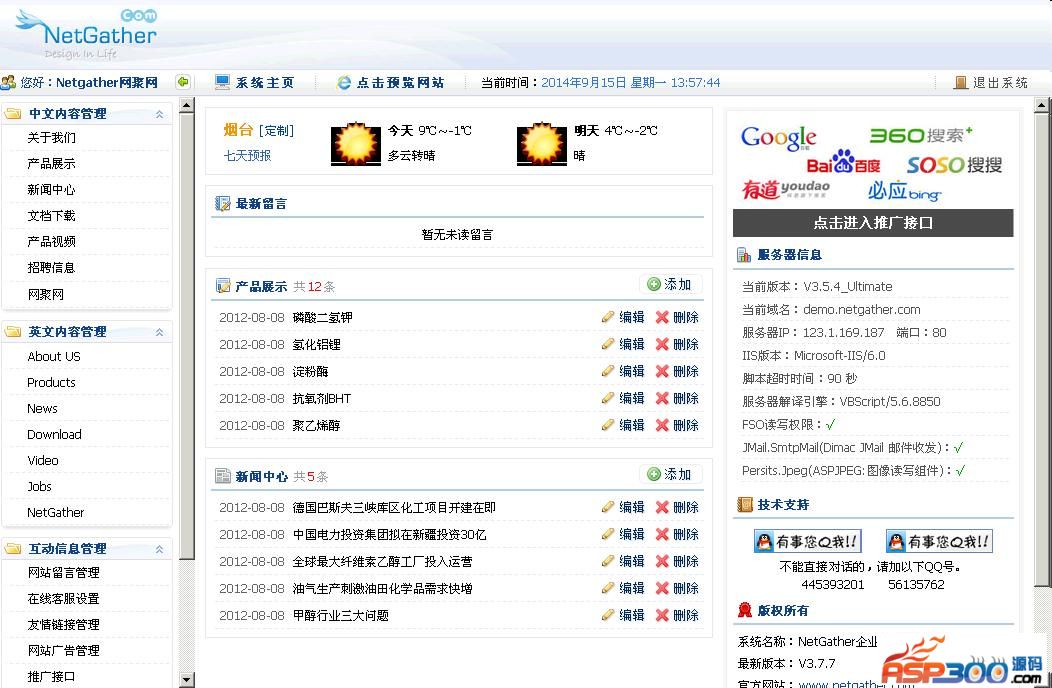Open 产品视频 sidebar item

pyautogui.click(x=52, y=242)
